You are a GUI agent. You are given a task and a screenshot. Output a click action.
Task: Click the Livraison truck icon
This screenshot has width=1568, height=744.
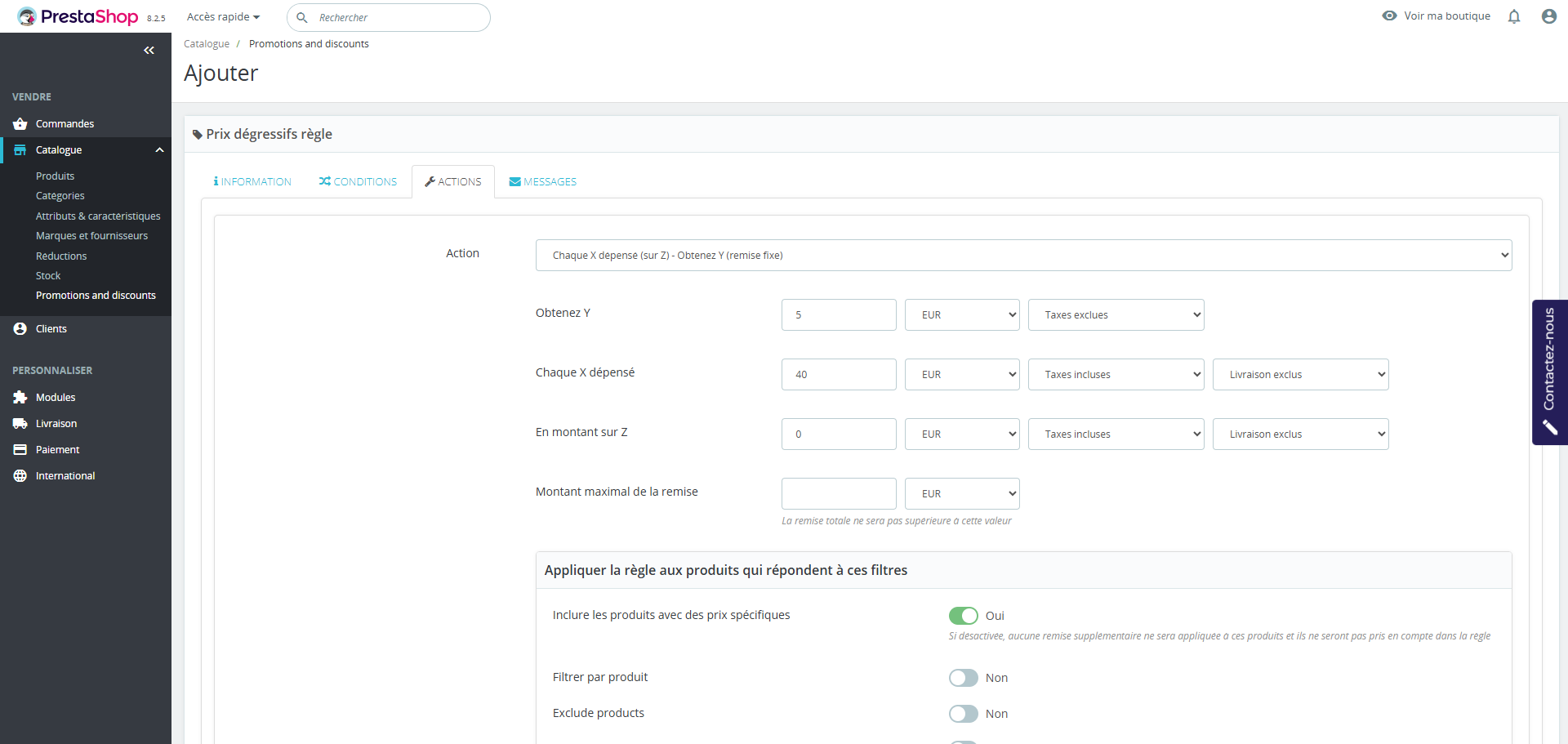[x=20, y=424]
